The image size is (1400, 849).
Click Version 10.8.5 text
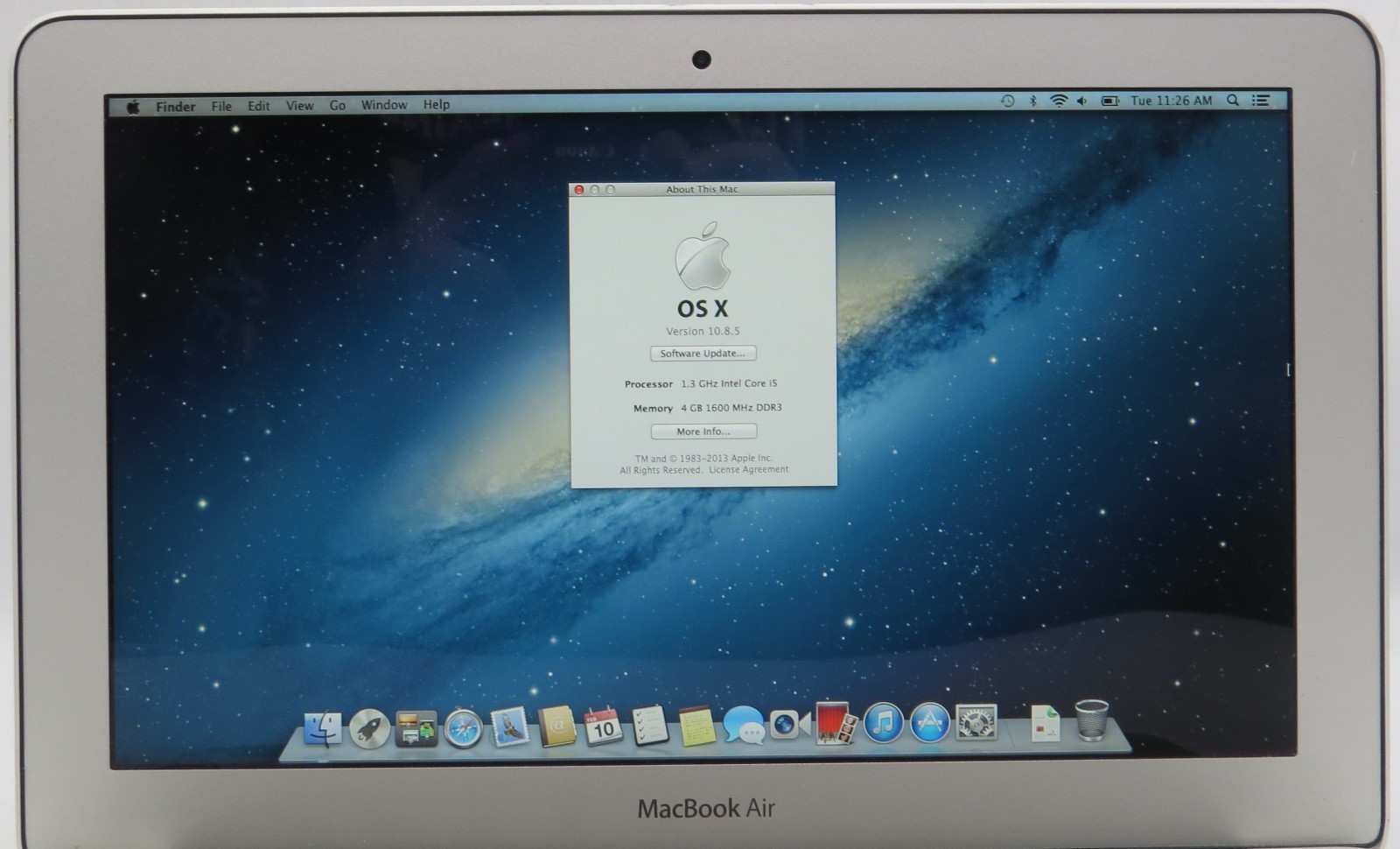703,331
